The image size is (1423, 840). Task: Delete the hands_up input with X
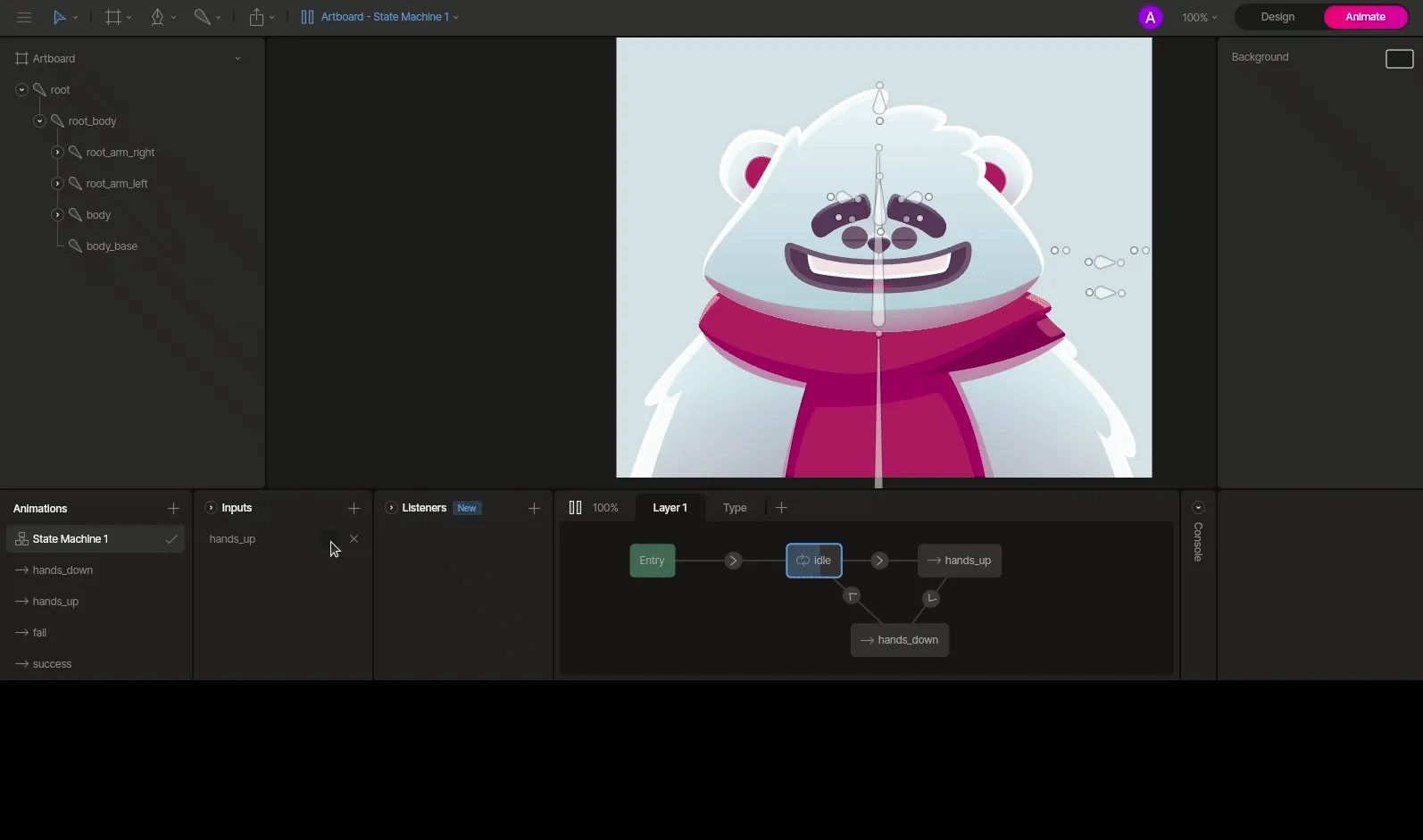click(x=354, y=539)
